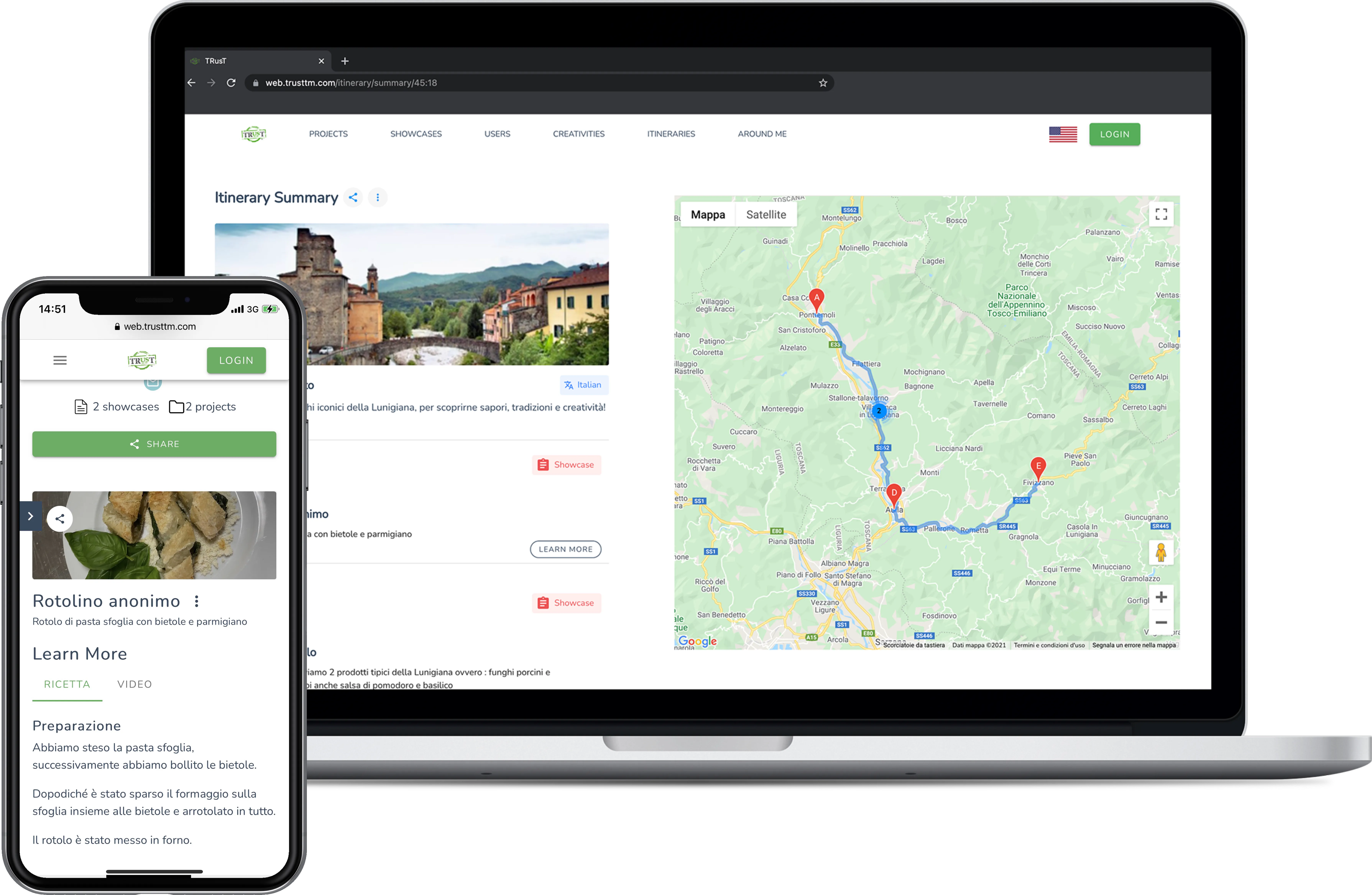Click the Street View pegman icon

[x=1161, y=552]
